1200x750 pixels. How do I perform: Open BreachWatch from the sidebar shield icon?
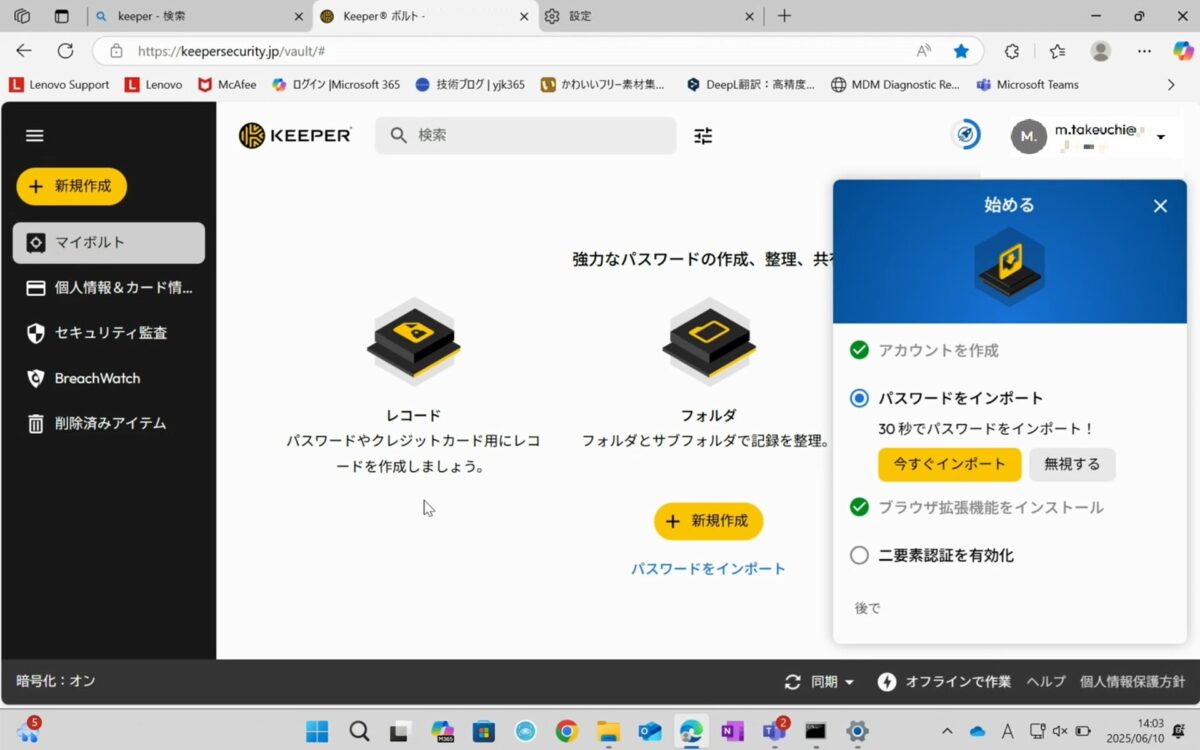tap(36, 378)
